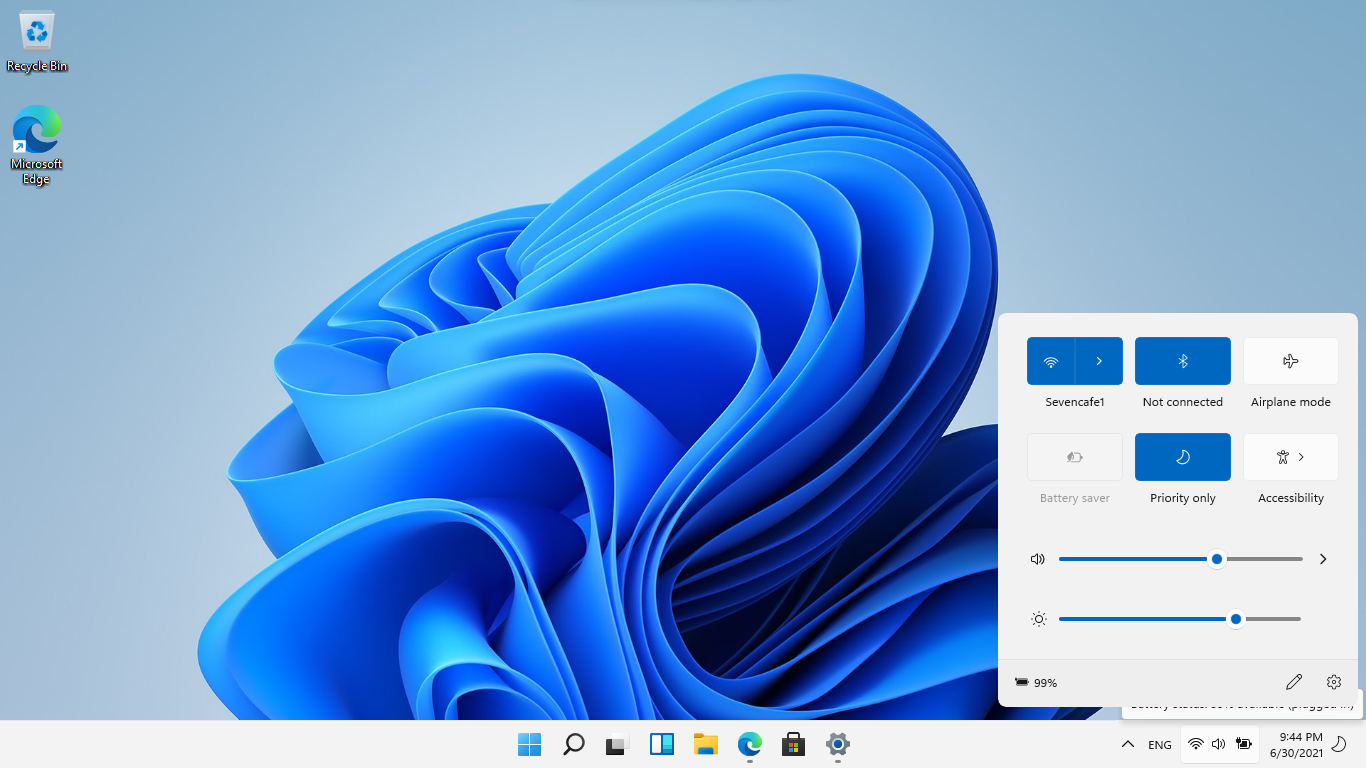Image resolution: width=1366 pixels, height=768 pixels.
Task: Open the Start menu from the taskbar
Action: [x=530, y=744]
